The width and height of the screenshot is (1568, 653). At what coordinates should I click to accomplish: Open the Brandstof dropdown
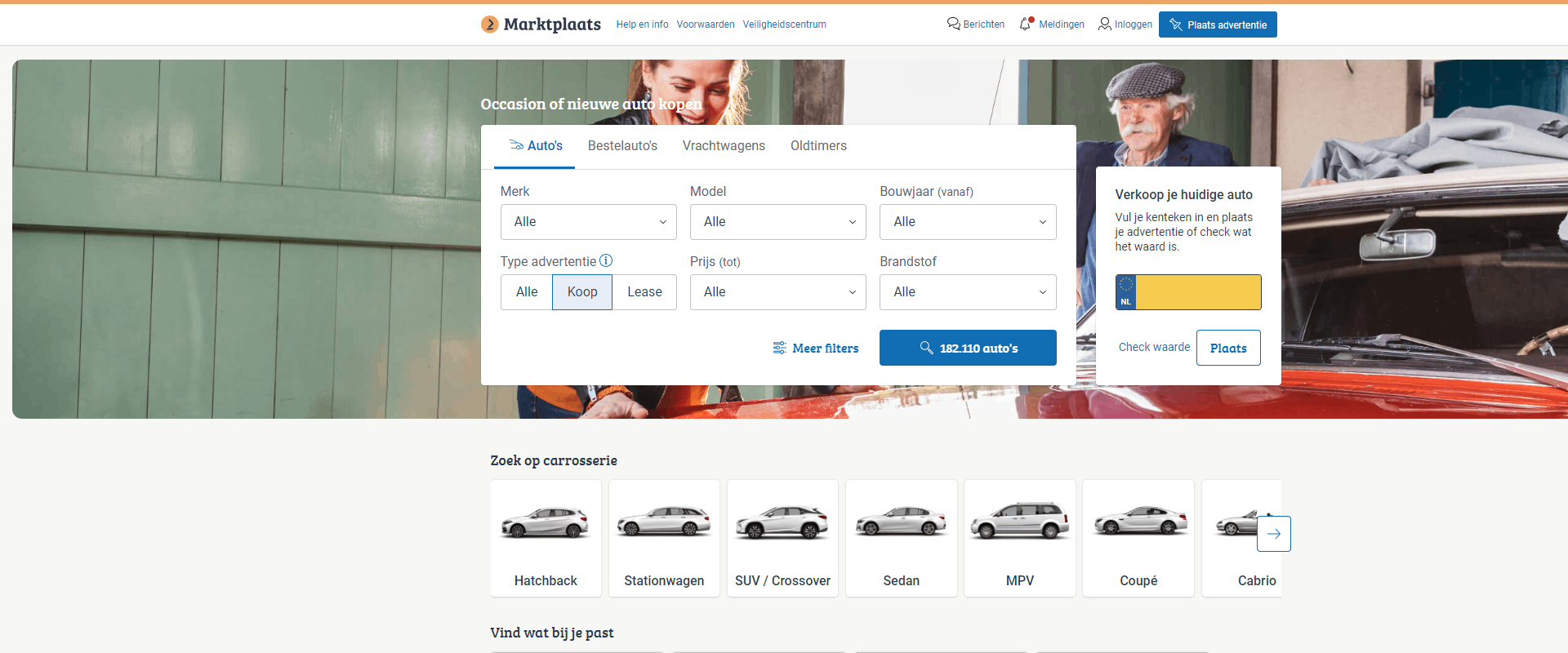[x=968, y=292]
